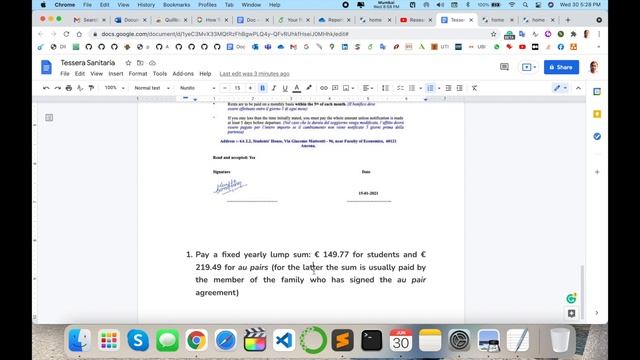Get add-ons with side panel plus
Viewport: 640px width, 360px height.
point(597,172)
